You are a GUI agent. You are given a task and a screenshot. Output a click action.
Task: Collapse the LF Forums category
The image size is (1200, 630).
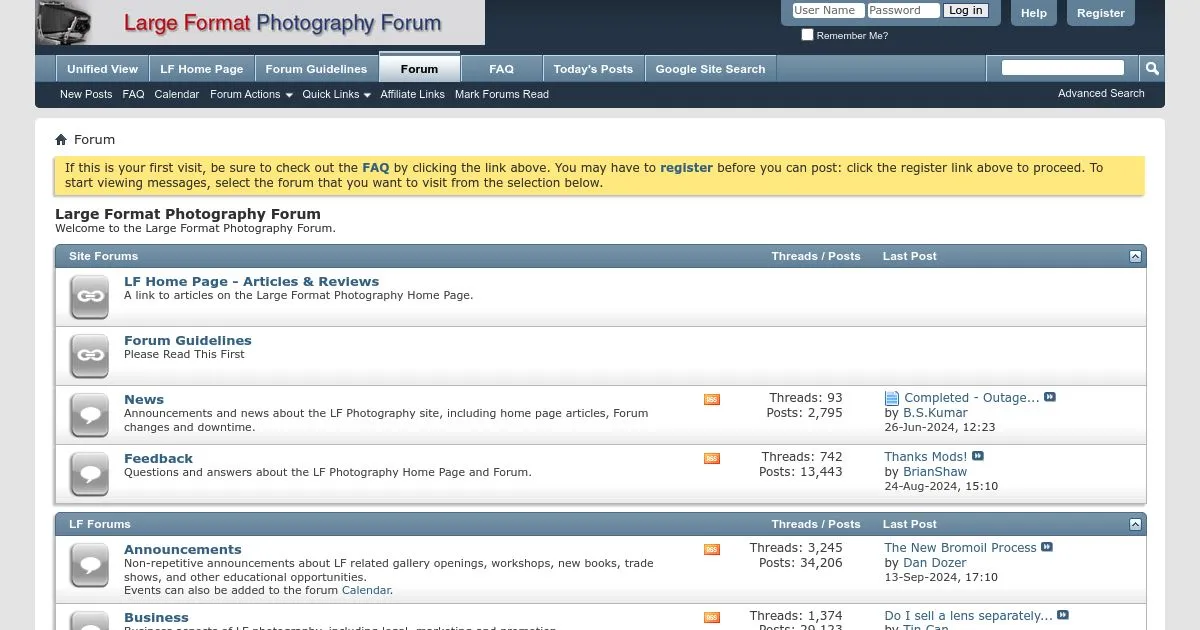click(x=1135, y=525)
